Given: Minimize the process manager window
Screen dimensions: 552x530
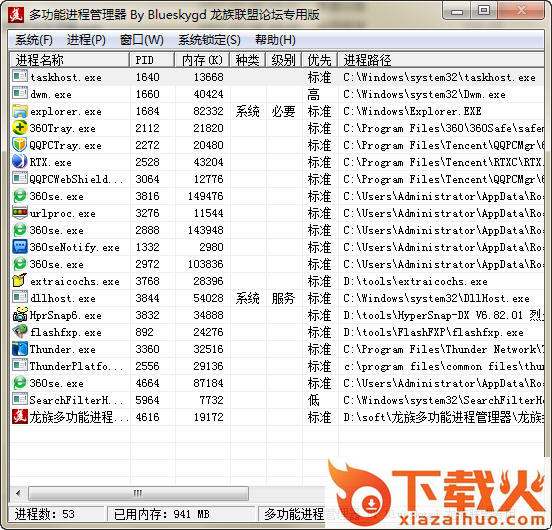Looking at the screenshot, I should [457, 11].
